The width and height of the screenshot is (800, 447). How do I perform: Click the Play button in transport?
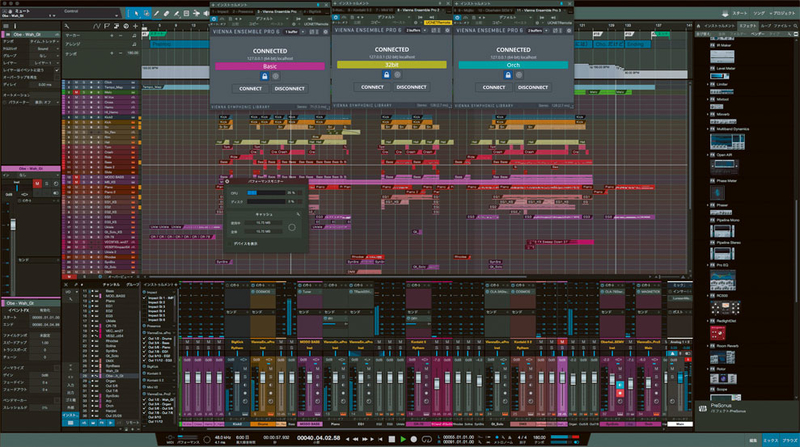403,439
